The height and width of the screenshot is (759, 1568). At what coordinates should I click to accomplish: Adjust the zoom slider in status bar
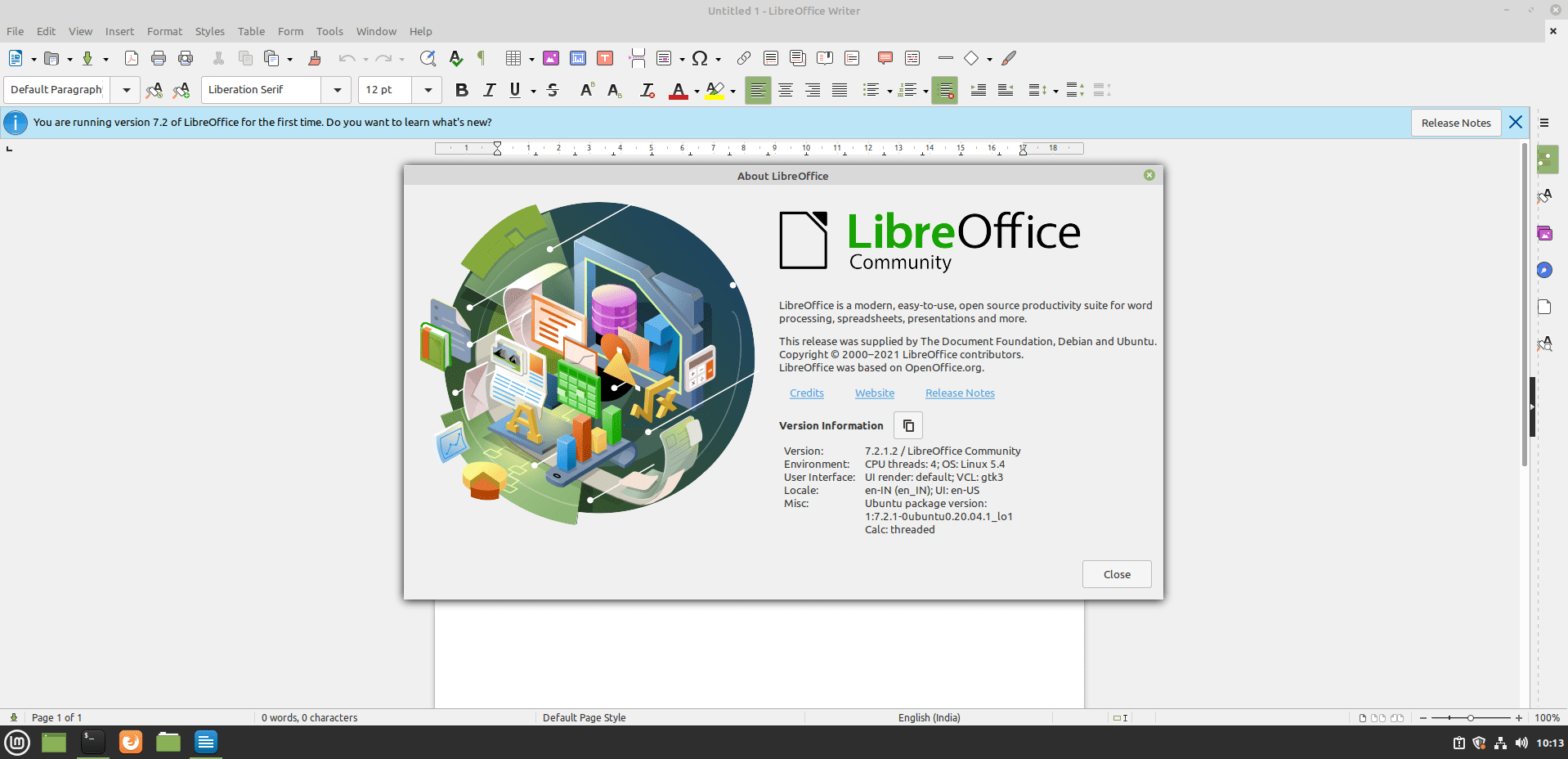pyautogui.click(x=1471, y=718)
